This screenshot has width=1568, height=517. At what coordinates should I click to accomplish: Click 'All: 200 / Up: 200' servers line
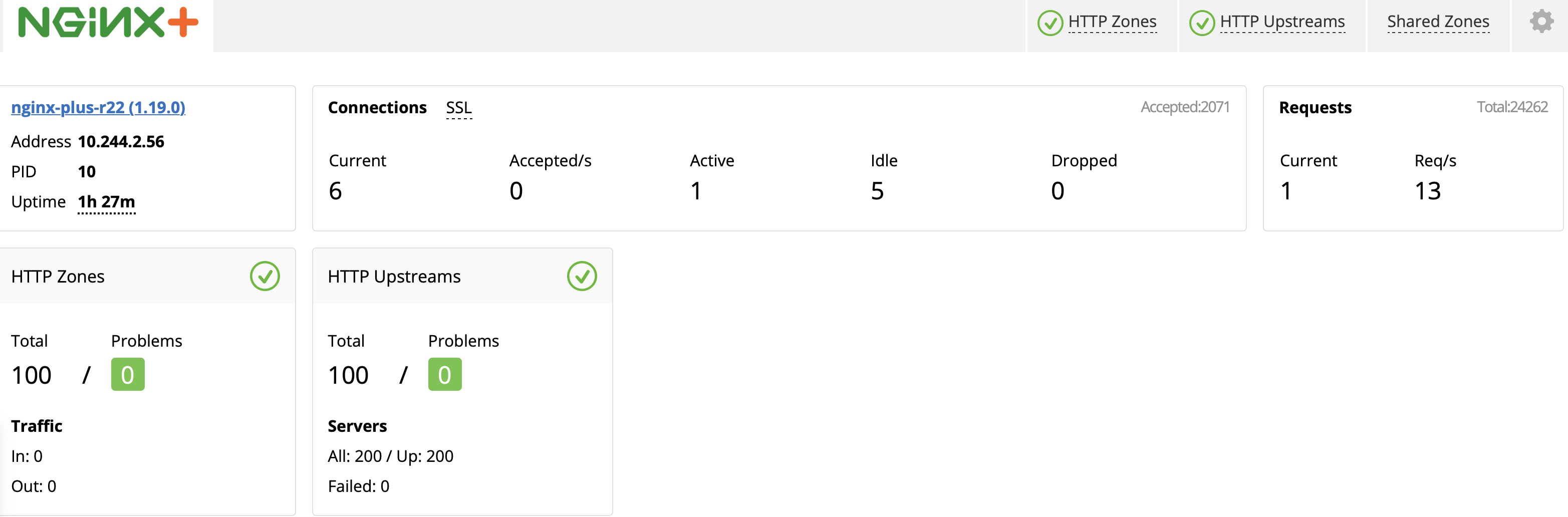390,456
